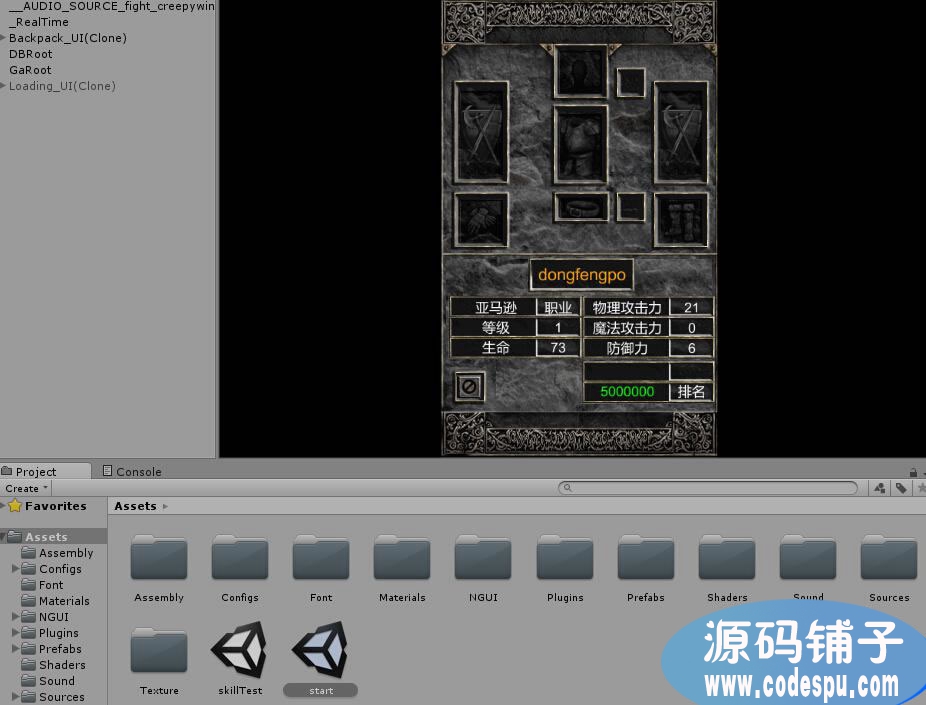Viewport: 926px width, 705px height.
Task: Select Font folder in project tree
Action: pyautogui.click(x=42, y=585)
